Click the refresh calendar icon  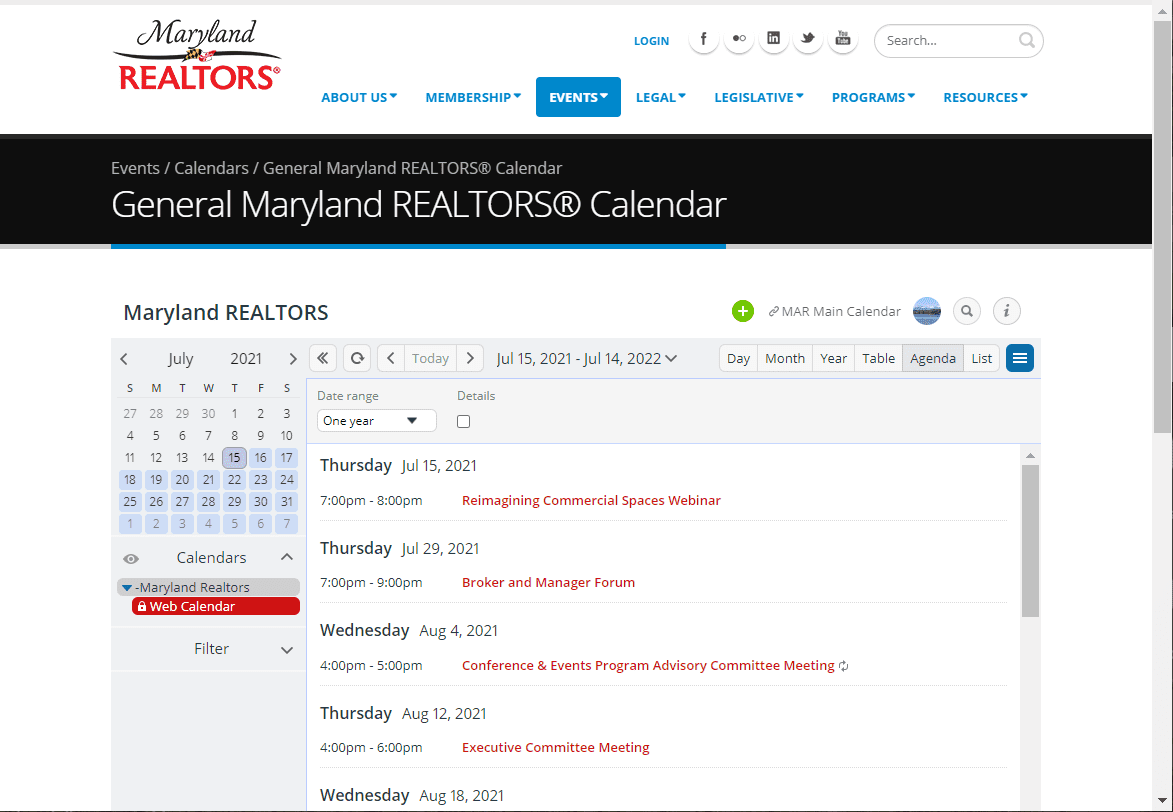pyautogui.click(x=357, y=358)
